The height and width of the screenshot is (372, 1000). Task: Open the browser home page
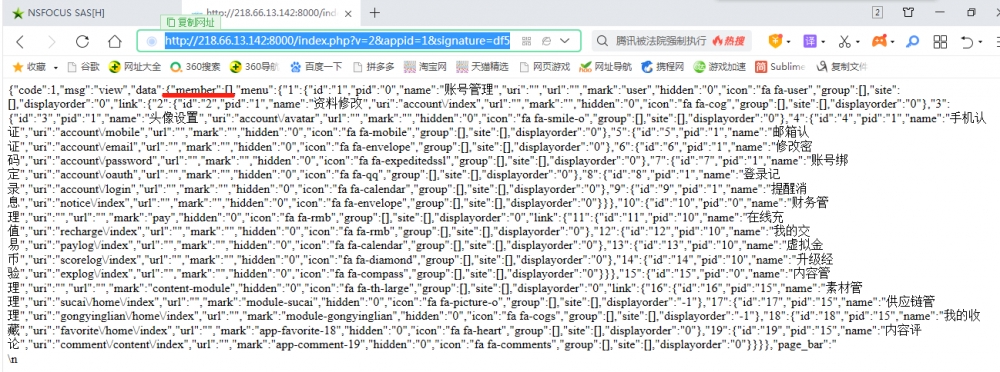tap(114, 41)
